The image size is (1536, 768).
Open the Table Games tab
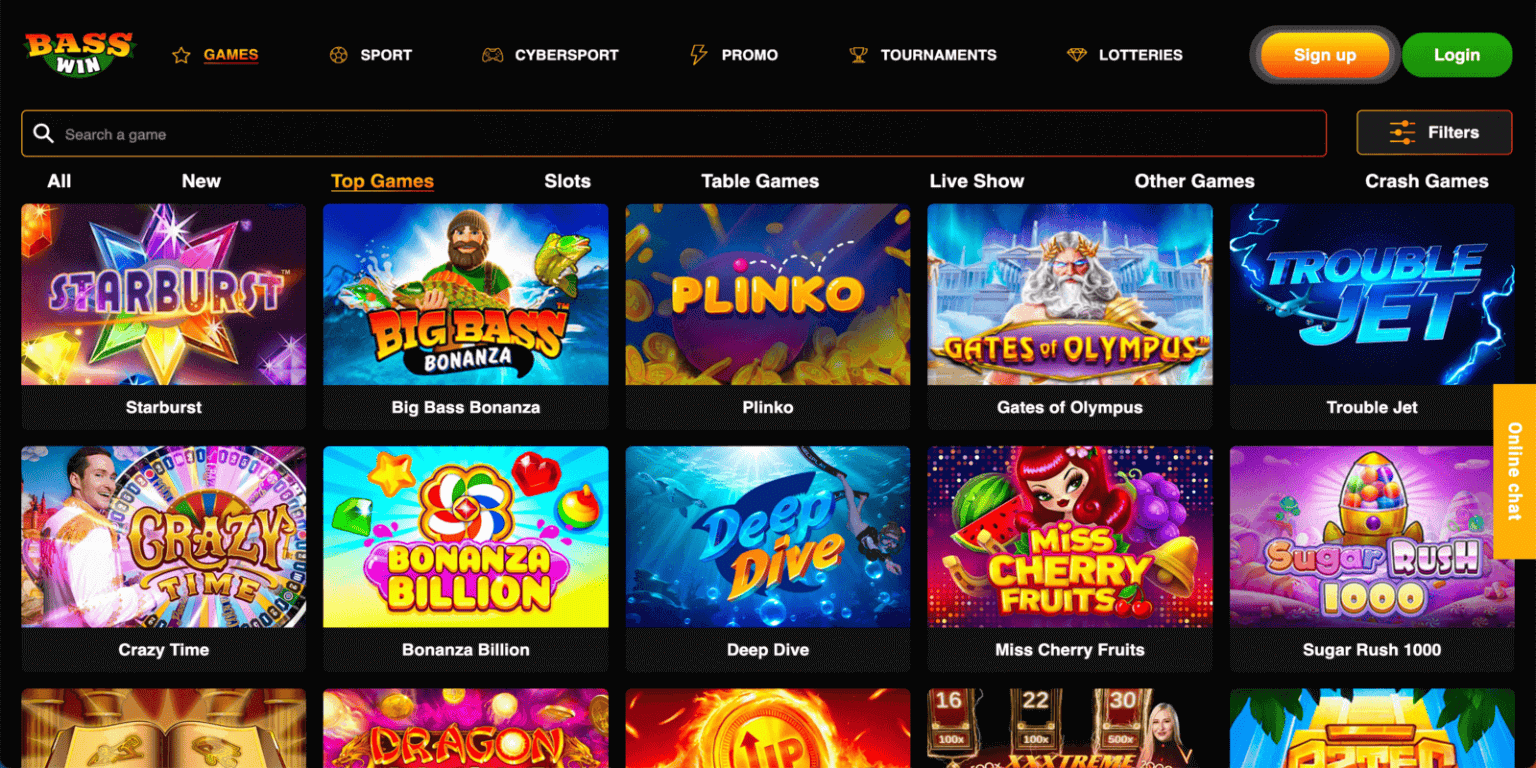[760, 181]
